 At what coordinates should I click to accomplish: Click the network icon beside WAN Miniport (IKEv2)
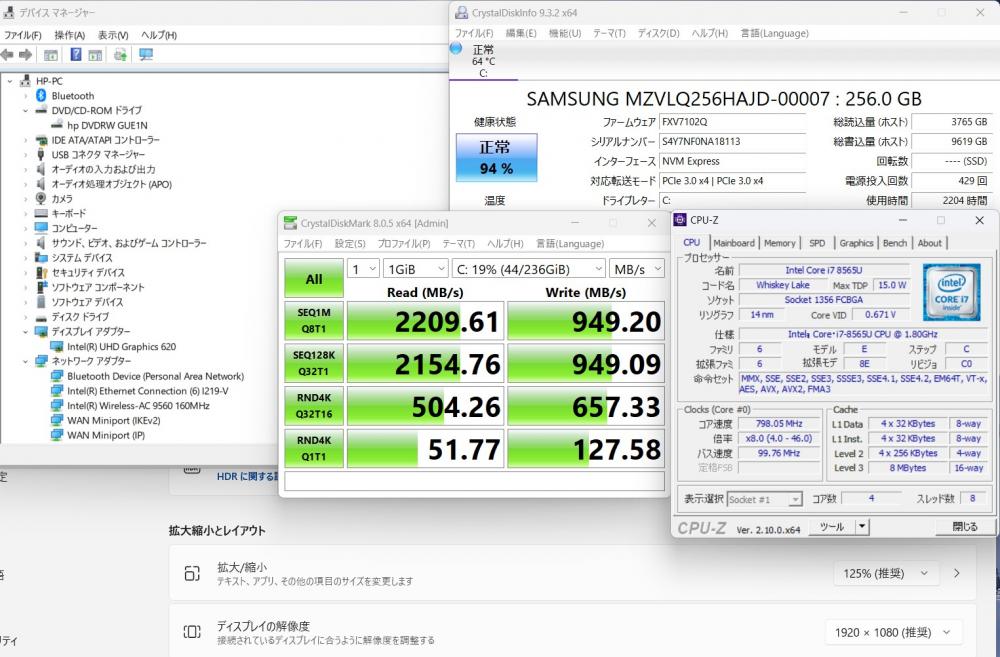[57, 420]
